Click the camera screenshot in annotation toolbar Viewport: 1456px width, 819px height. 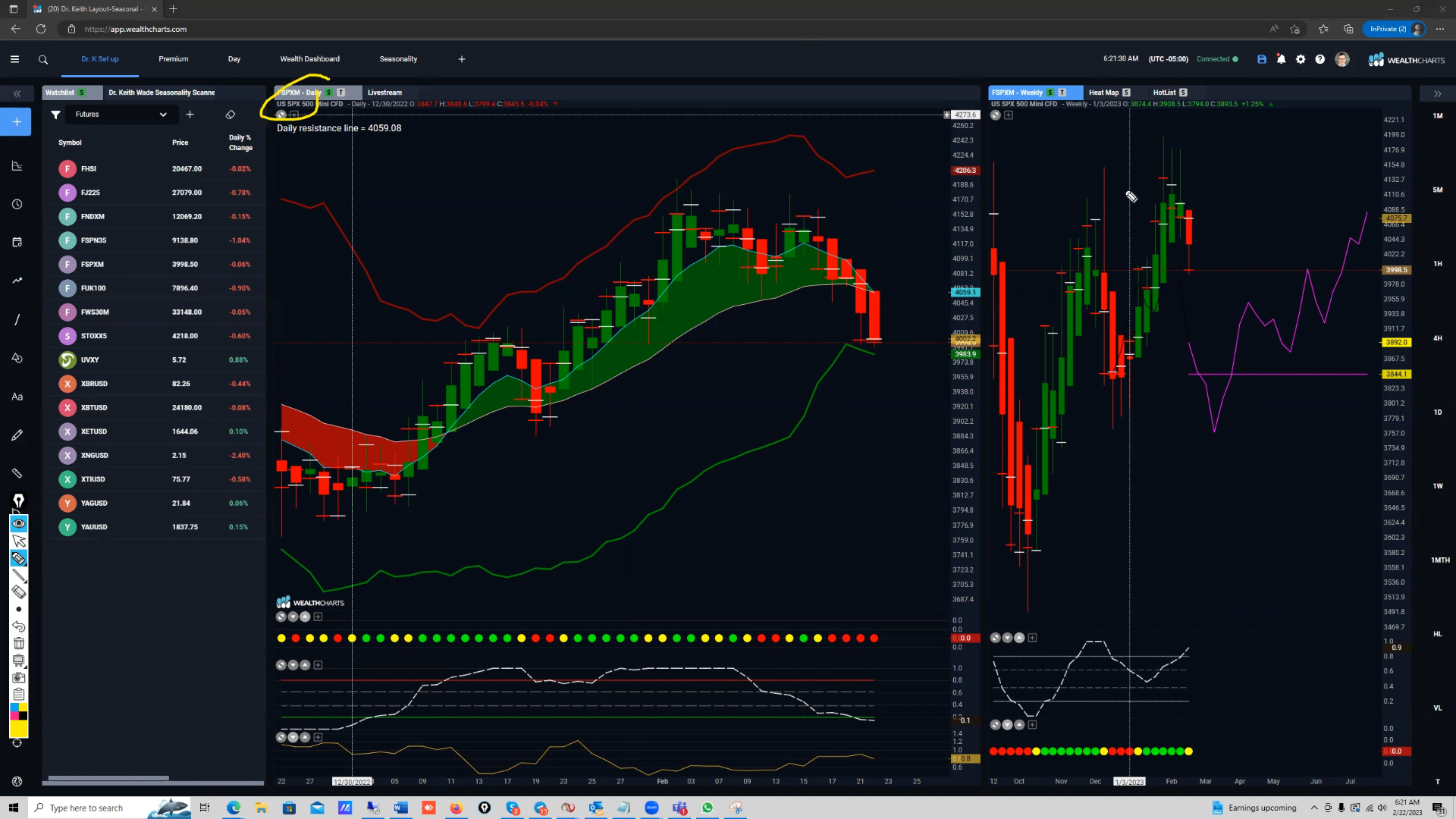(x=19, y=677)
